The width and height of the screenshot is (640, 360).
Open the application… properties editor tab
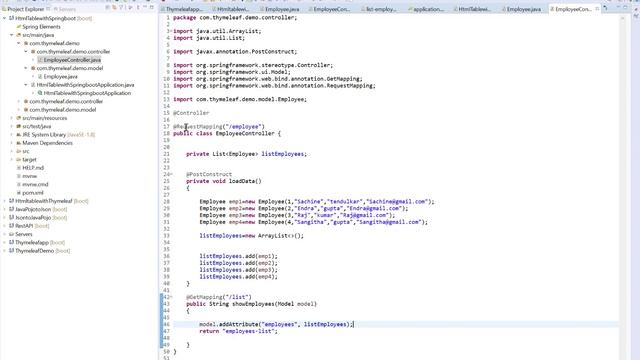click(x=425, y=9)
